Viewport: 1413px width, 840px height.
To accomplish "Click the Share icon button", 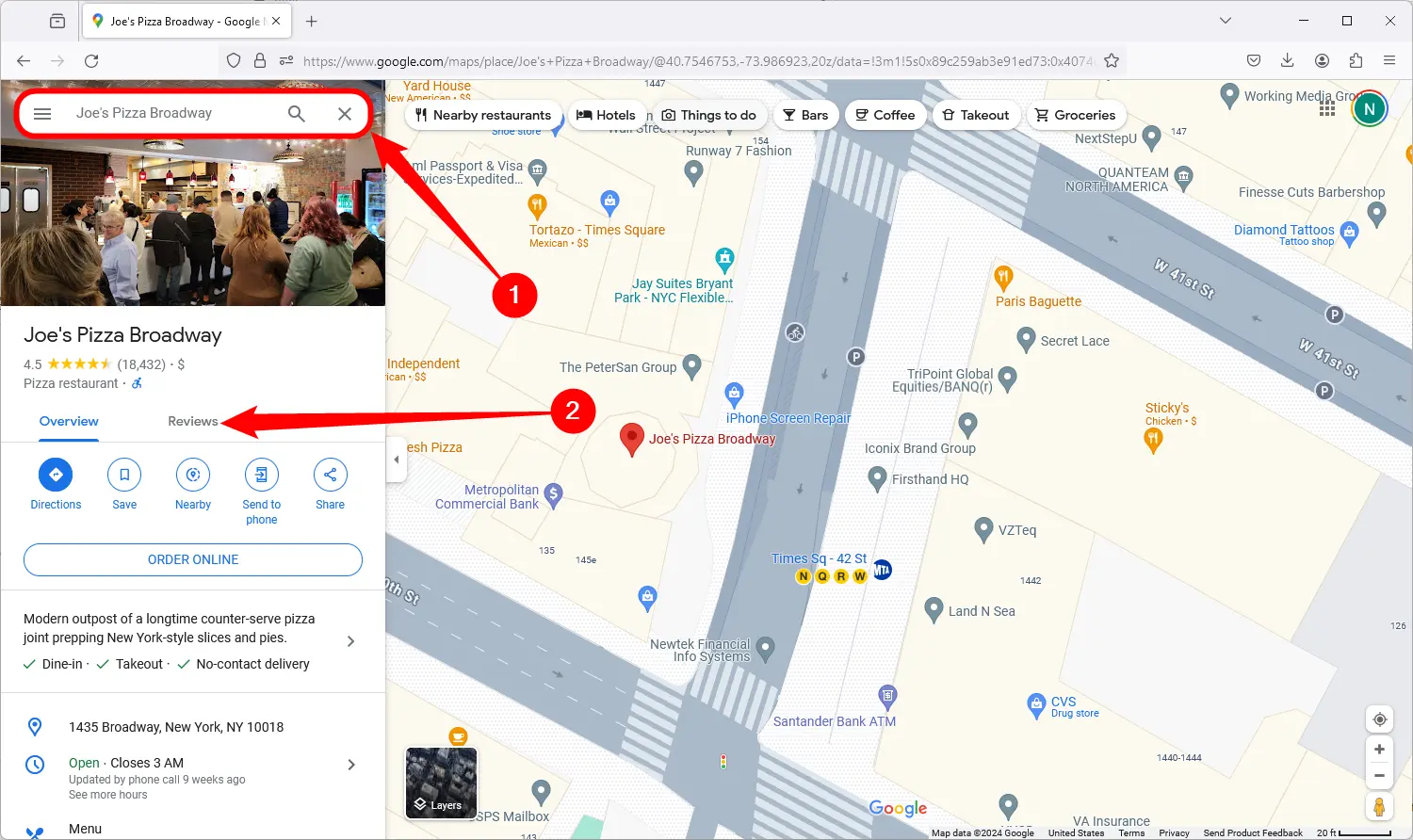I will (330, 475).
